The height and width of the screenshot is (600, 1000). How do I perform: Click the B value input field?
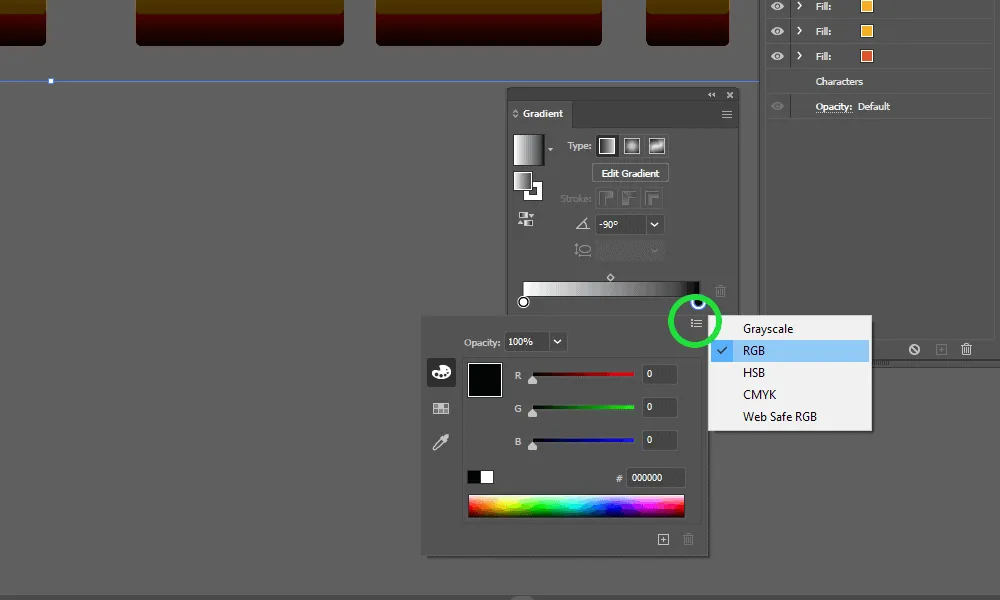[x=659, y=440]
